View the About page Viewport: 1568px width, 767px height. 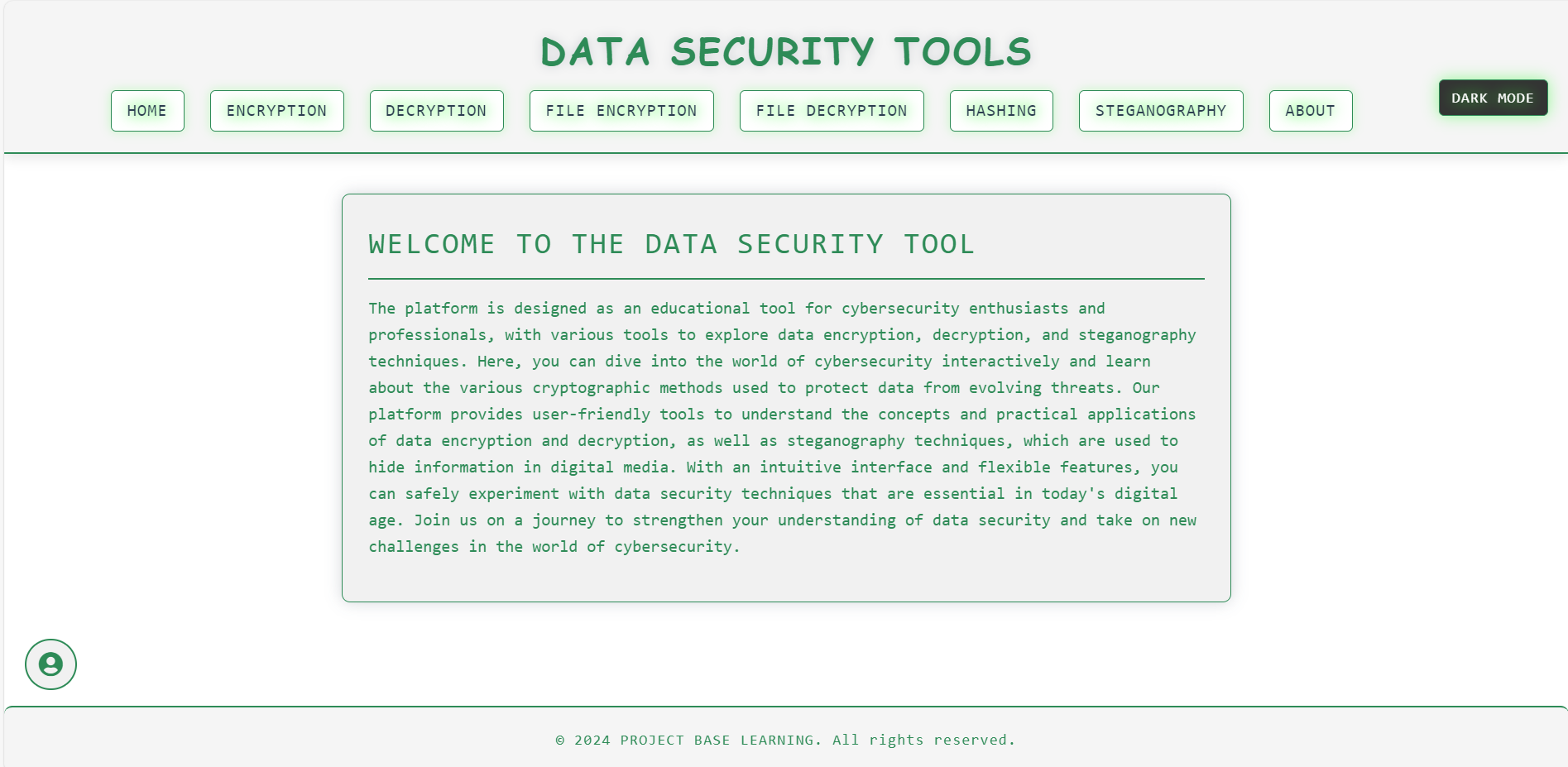coord(1311,111)
